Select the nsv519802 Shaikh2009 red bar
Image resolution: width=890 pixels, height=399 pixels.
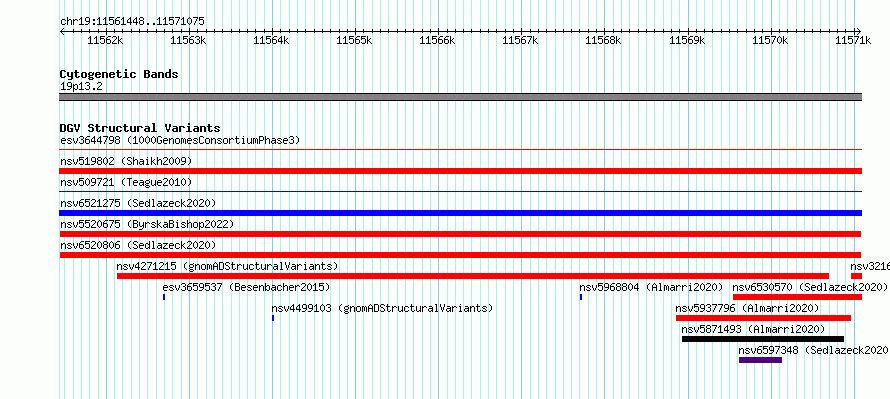(x=460, y=171)
